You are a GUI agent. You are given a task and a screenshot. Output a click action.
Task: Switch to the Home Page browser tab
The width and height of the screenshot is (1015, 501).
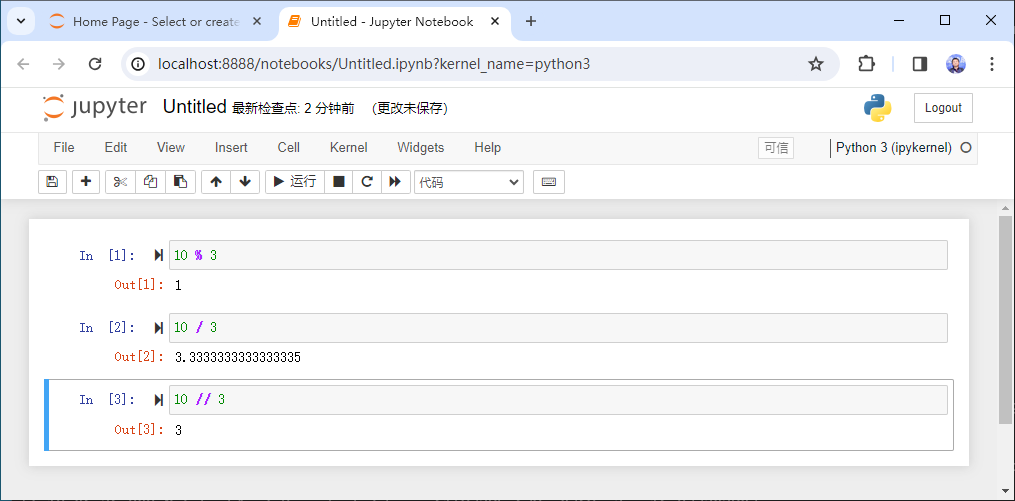(145, 21)
